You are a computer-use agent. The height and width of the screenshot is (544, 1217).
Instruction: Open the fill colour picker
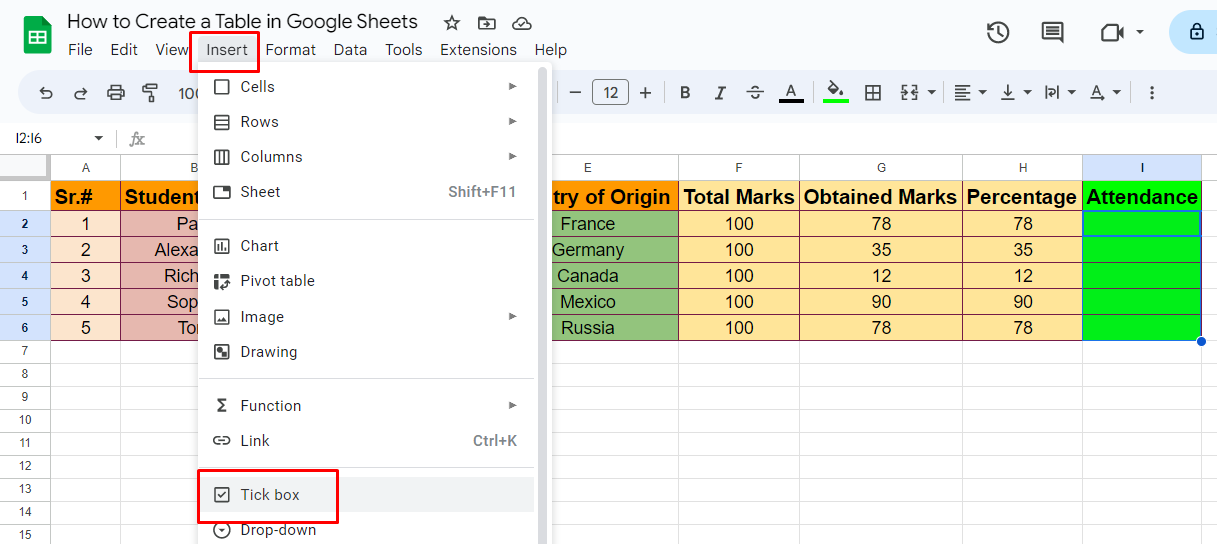(836, 93)
